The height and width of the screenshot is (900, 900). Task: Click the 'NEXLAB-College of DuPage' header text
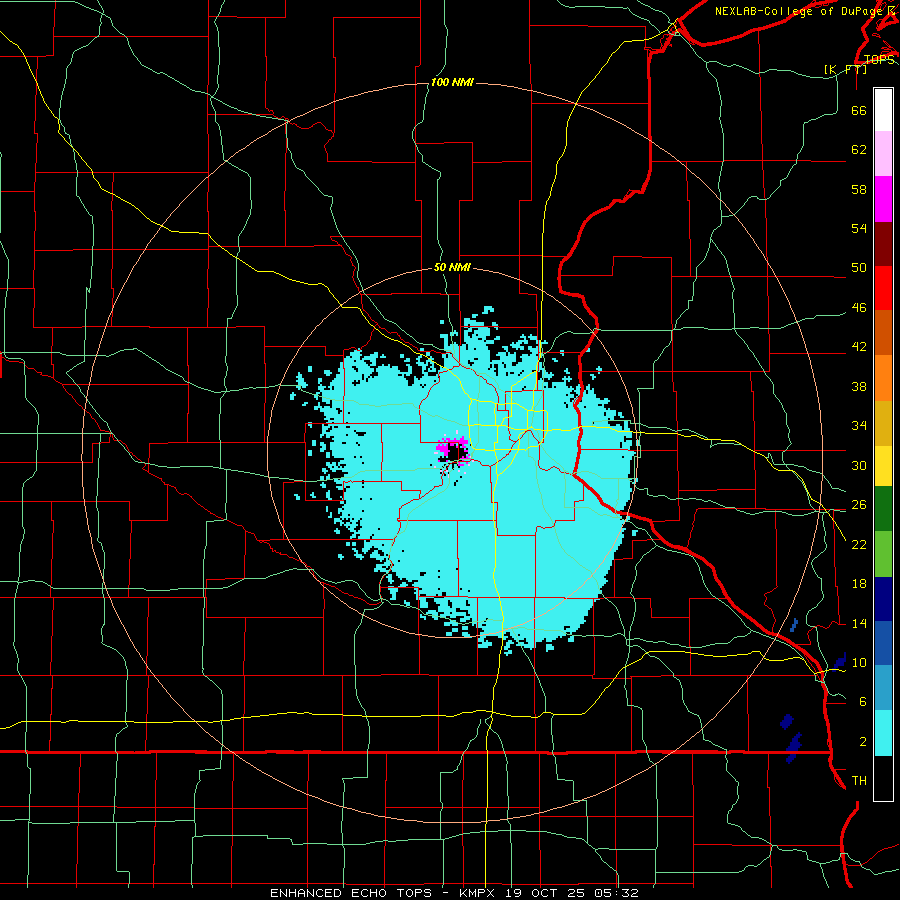click(x=799, y=11)
